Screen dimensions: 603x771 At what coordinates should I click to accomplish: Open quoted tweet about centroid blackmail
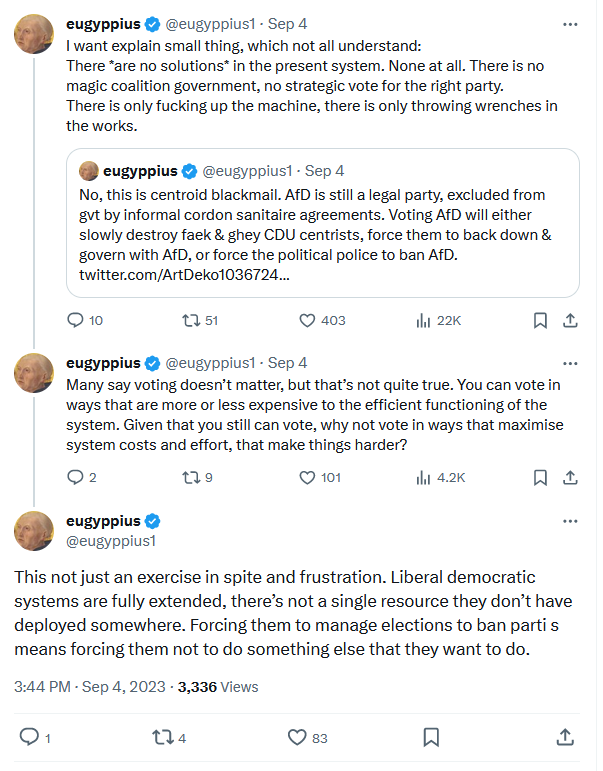323,223
